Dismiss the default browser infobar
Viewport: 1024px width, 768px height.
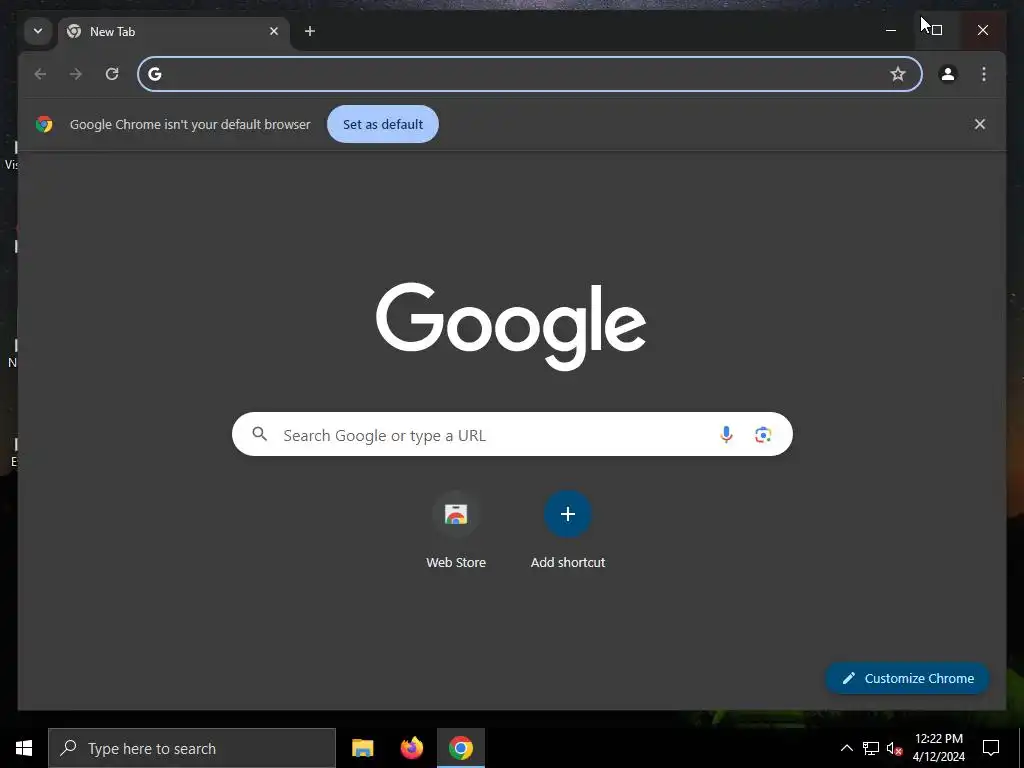click(x=980, y=124)
